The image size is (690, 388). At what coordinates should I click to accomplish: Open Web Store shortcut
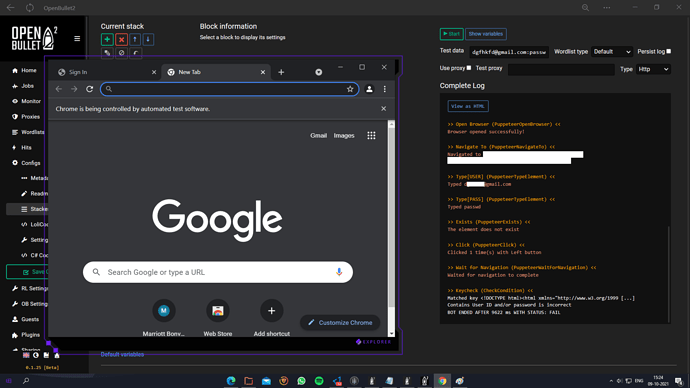(218, 317)
